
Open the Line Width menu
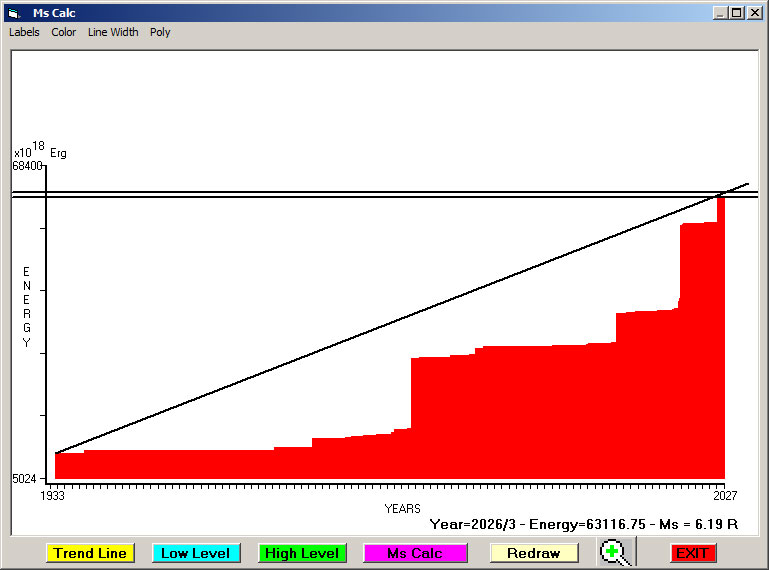tap(113, 32)
